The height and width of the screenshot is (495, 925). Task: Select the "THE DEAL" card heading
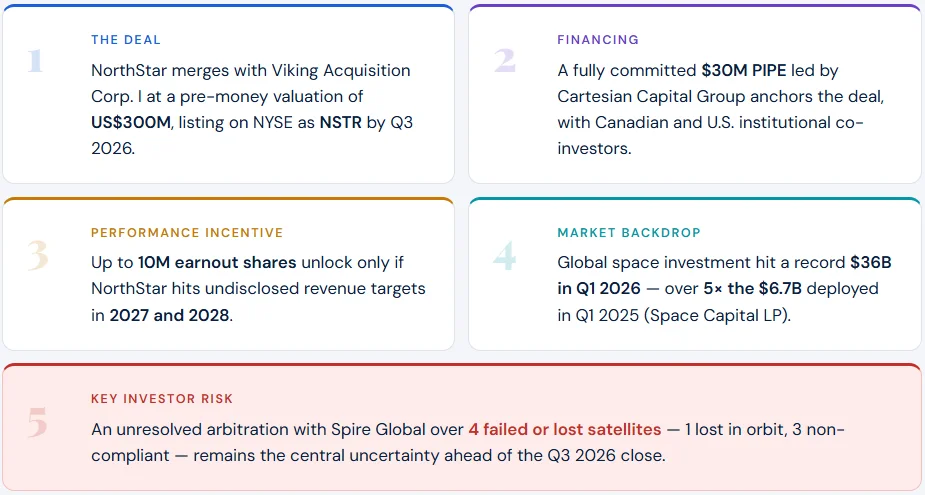coord(126,40)
